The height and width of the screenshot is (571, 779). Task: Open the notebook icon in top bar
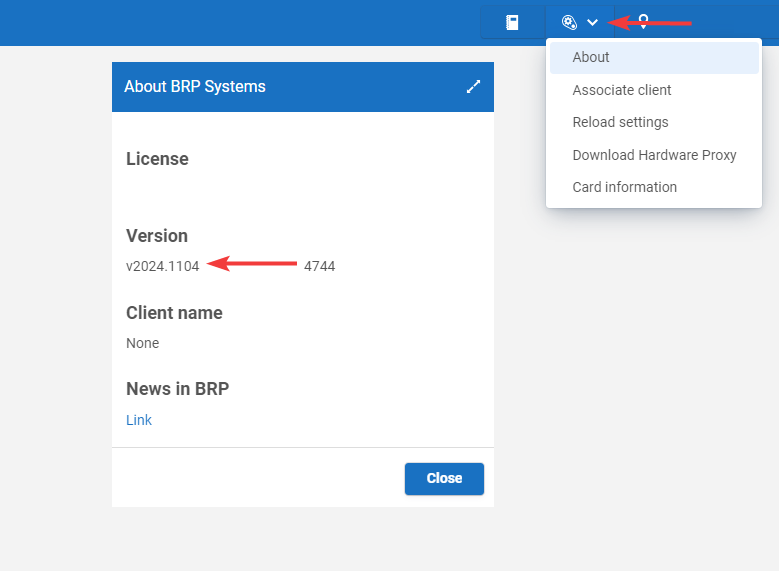tap(512, 22)
